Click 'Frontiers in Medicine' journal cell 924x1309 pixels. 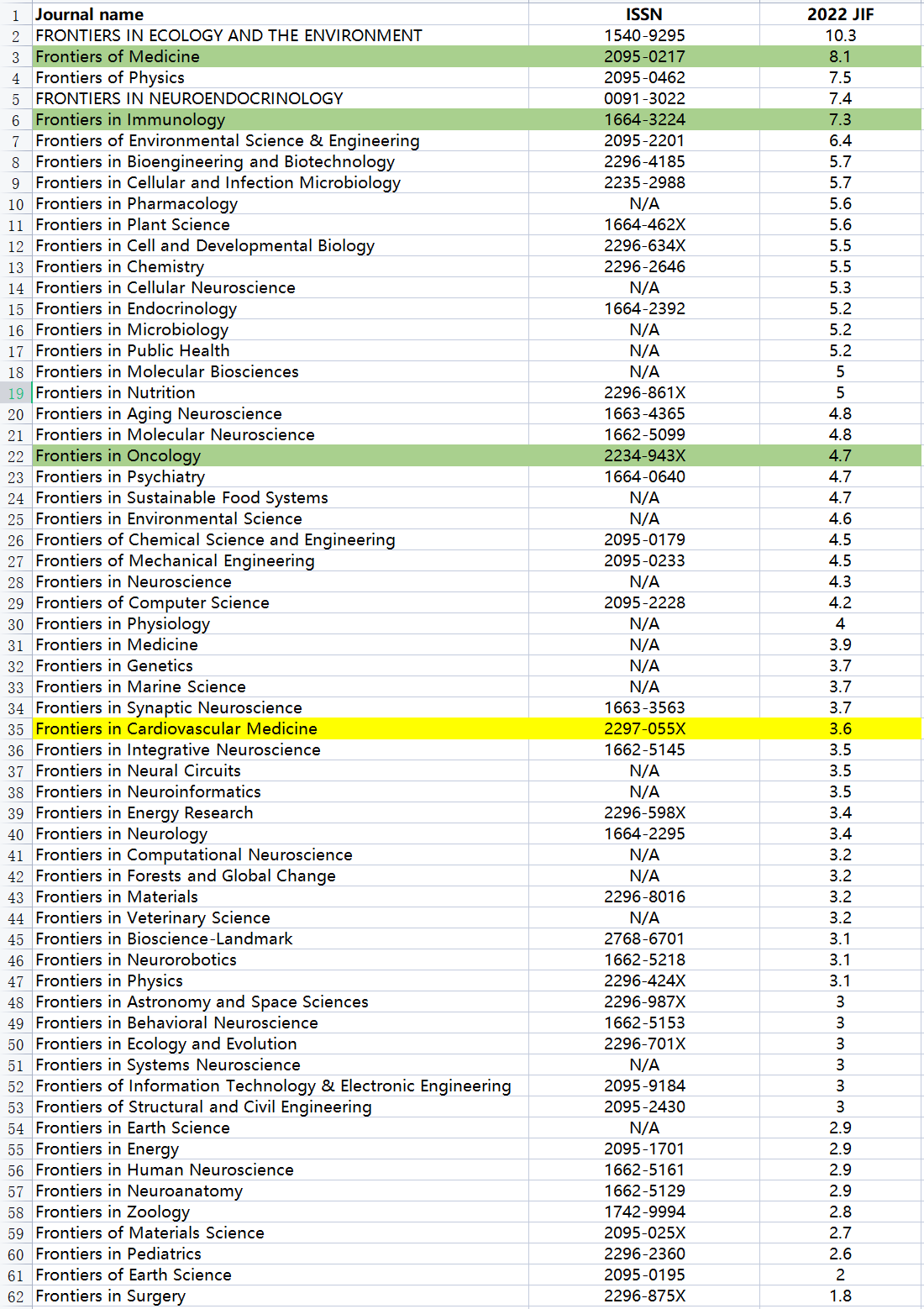pyautogui.click(x=281, y=644)
